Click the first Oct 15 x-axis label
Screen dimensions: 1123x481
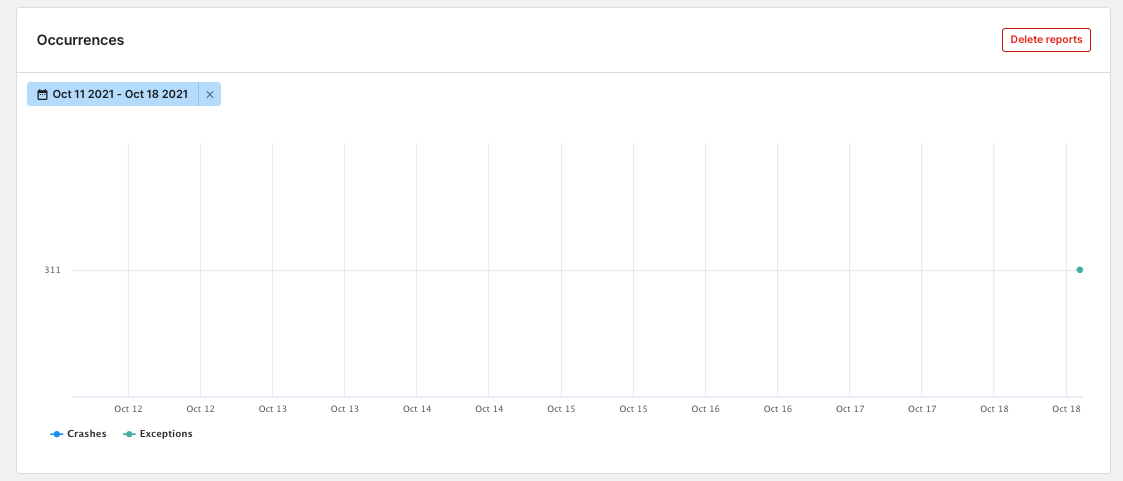coord(561,409)
